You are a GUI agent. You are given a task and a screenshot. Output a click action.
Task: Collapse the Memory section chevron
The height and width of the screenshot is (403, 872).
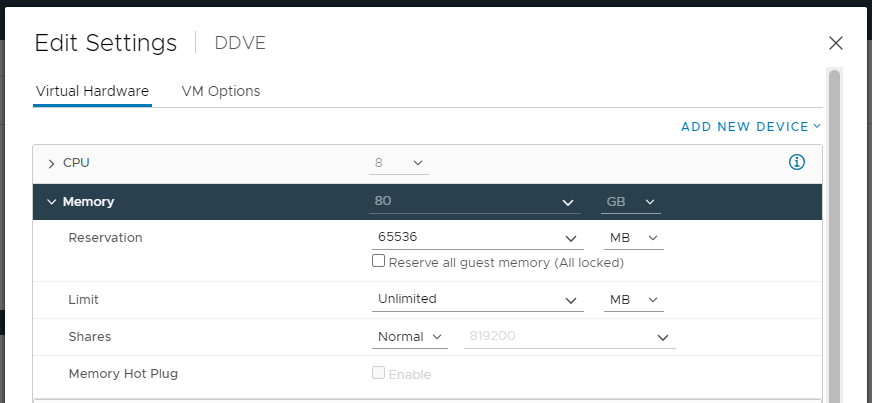pos(51,202)
